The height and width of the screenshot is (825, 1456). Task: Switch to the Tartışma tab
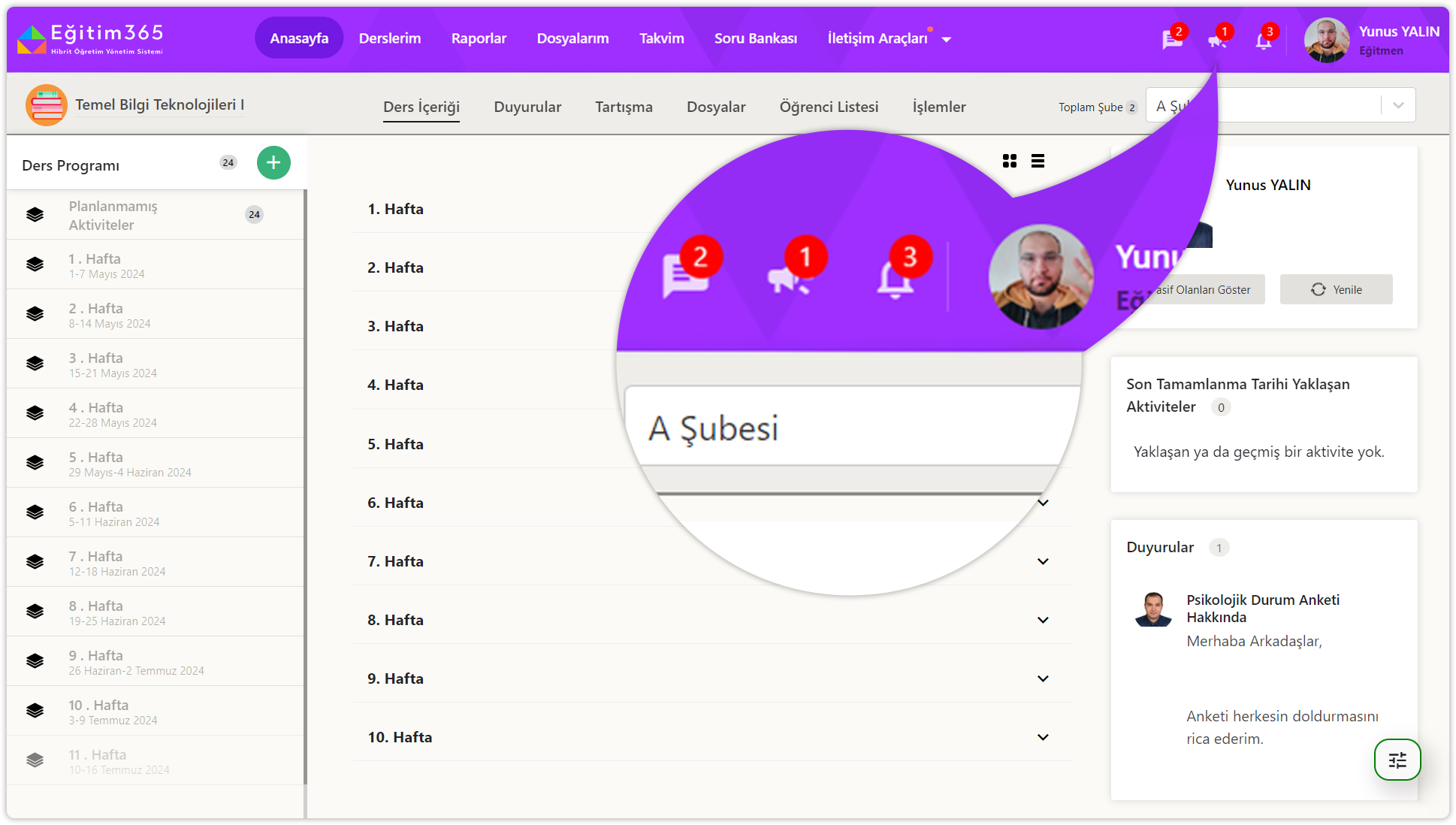click(x=624, y=107)
